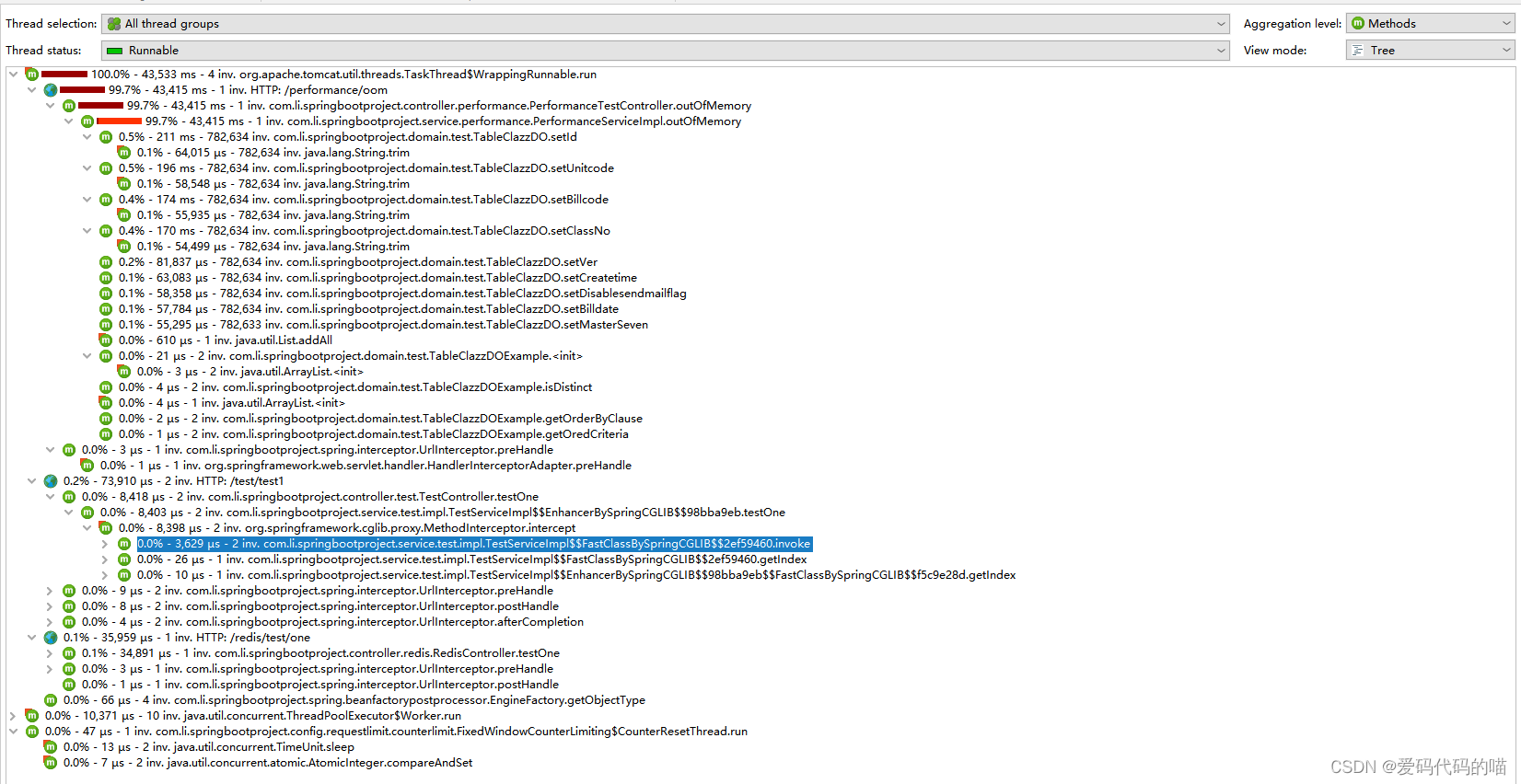Image resolution: width=1521 pixels, height=784 pixels.
Task: Click method icon of TimeUnit.sleep
Action: point(50,747)
